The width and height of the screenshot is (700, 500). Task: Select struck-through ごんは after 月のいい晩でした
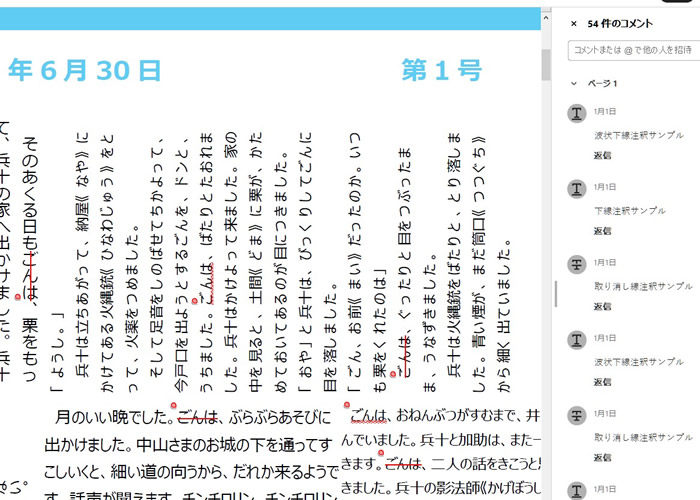197,418
